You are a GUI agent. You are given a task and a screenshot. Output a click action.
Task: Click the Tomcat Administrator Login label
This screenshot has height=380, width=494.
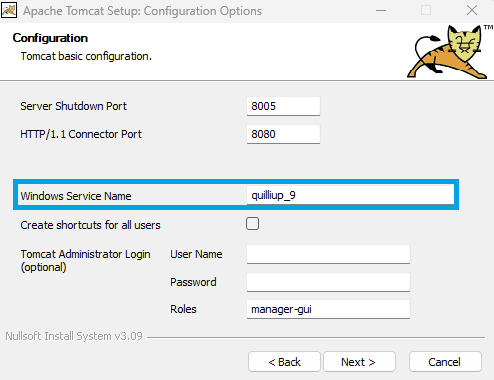click(x=85, y=261)
